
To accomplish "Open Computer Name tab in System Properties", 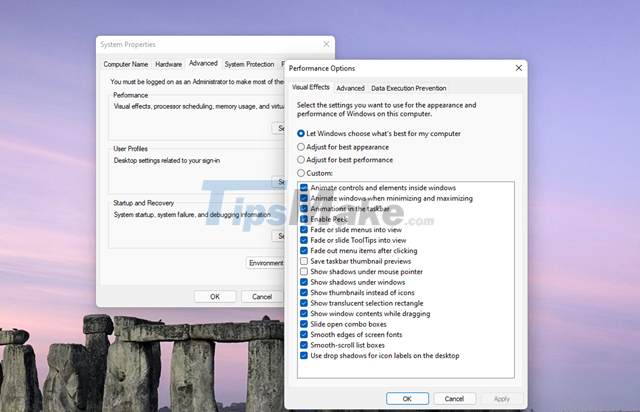I will click(x=126, y=64).
